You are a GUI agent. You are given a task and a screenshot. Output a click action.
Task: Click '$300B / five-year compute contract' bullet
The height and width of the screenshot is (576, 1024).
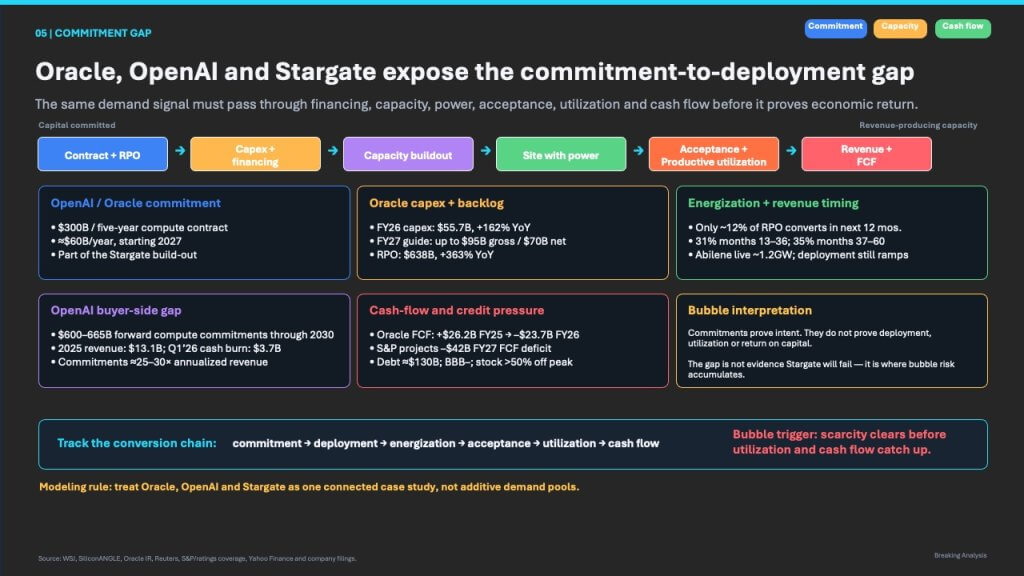[140, 227]
